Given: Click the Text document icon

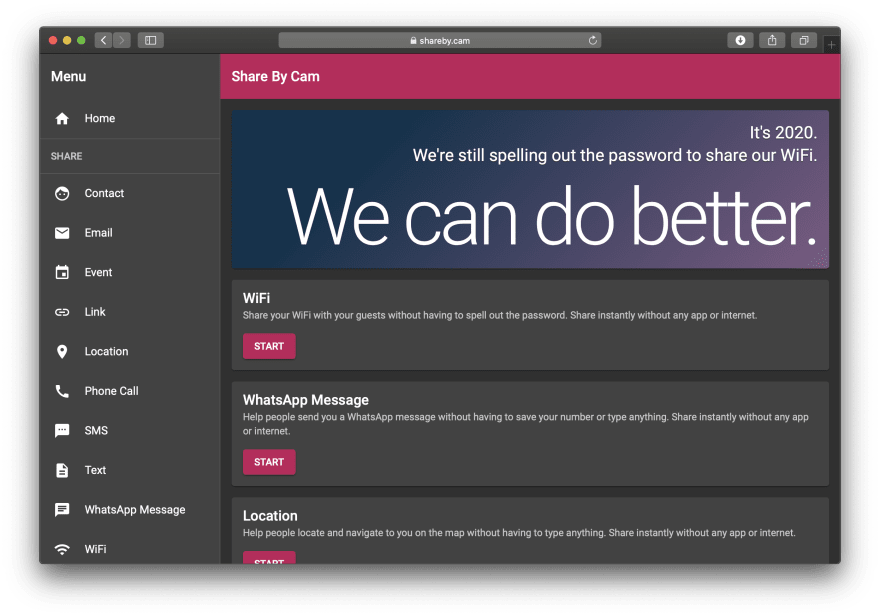Looking at the screenshot, I should [62, 470].
